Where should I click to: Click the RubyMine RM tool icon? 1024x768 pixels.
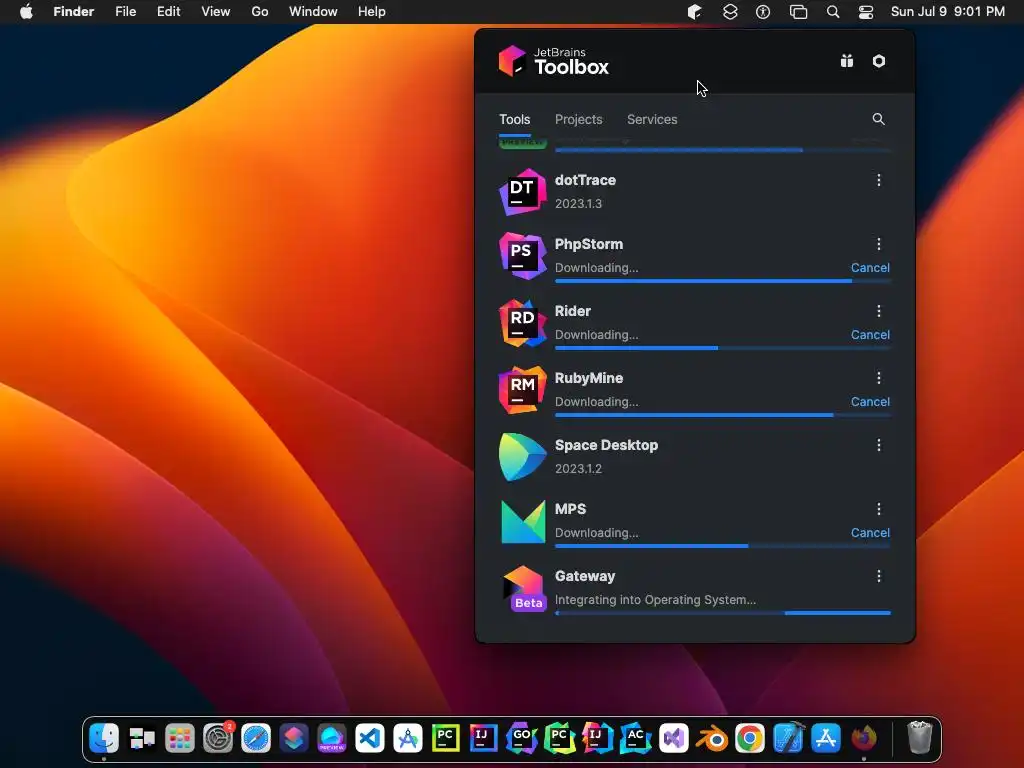522,390
